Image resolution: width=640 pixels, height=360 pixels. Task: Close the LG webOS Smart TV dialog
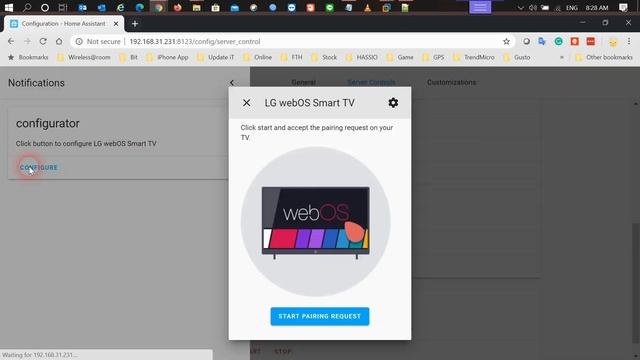click(247, 103)
